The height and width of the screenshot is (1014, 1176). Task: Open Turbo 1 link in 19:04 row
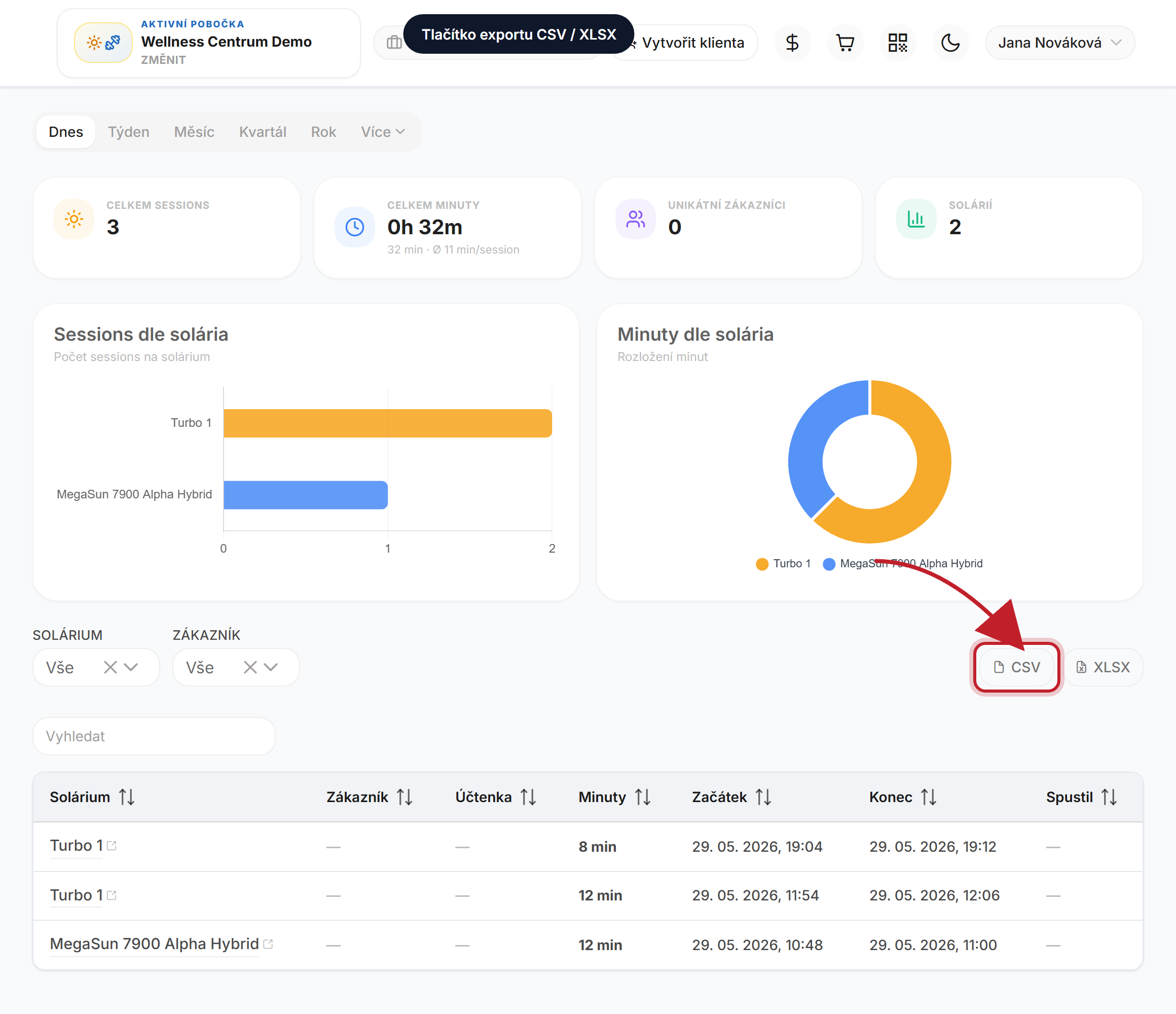[77, 846]
